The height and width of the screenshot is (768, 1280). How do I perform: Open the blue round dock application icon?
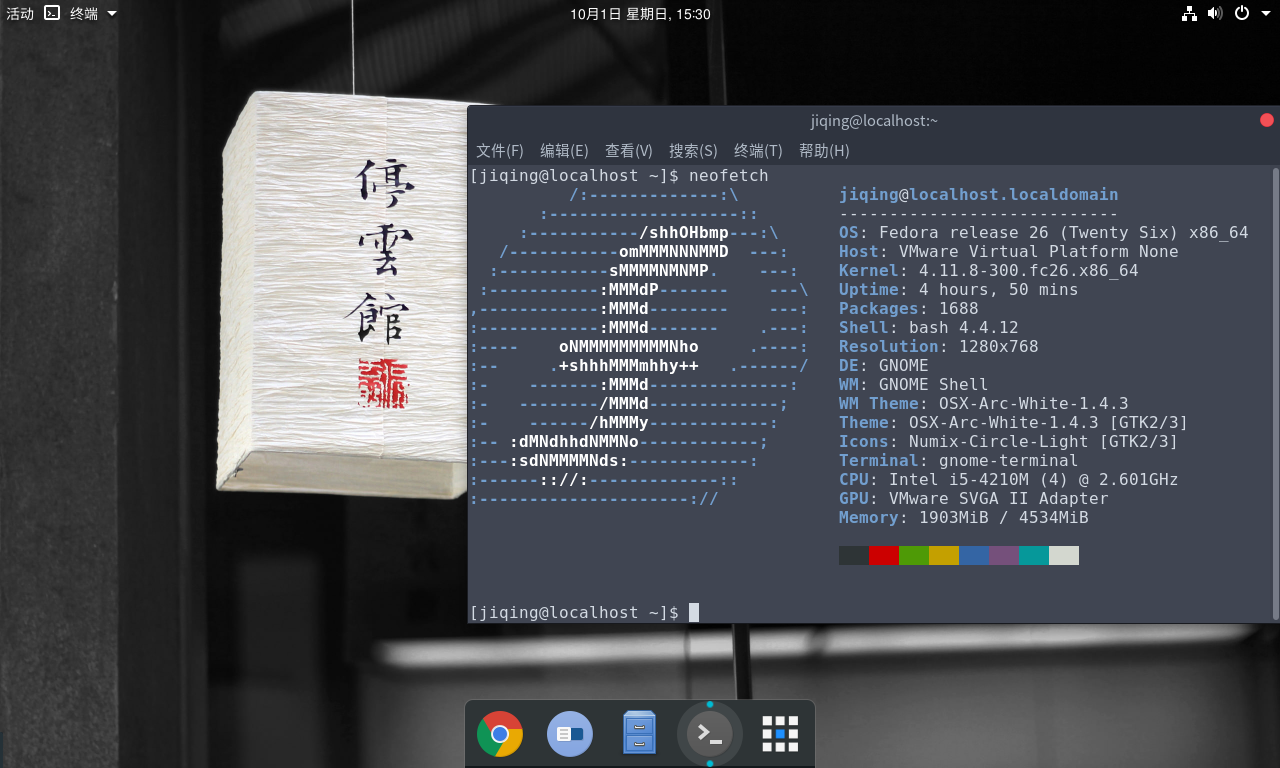pos(570,734)
